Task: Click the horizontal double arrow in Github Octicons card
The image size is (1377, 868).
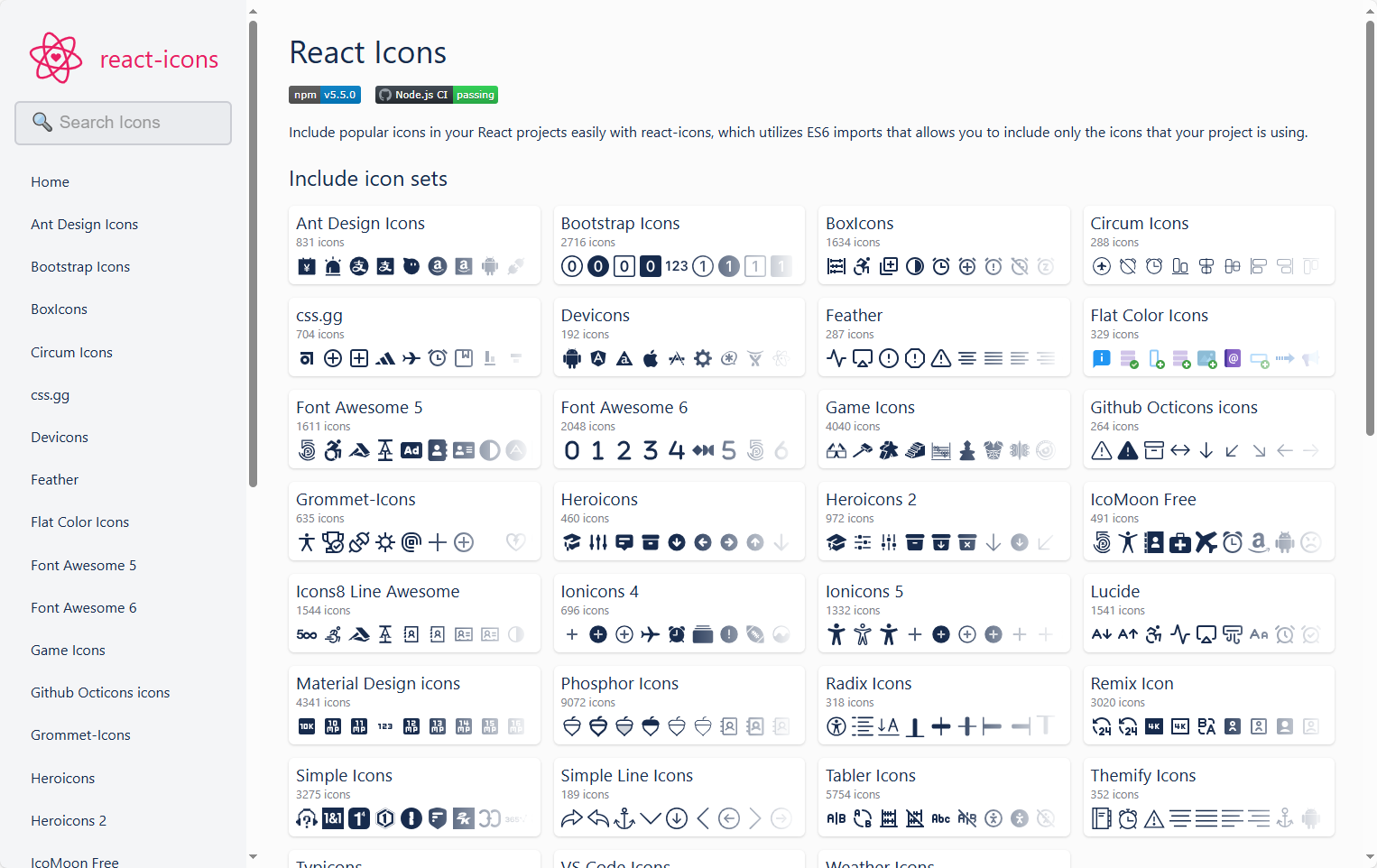Action: (x=1180, y=450)
